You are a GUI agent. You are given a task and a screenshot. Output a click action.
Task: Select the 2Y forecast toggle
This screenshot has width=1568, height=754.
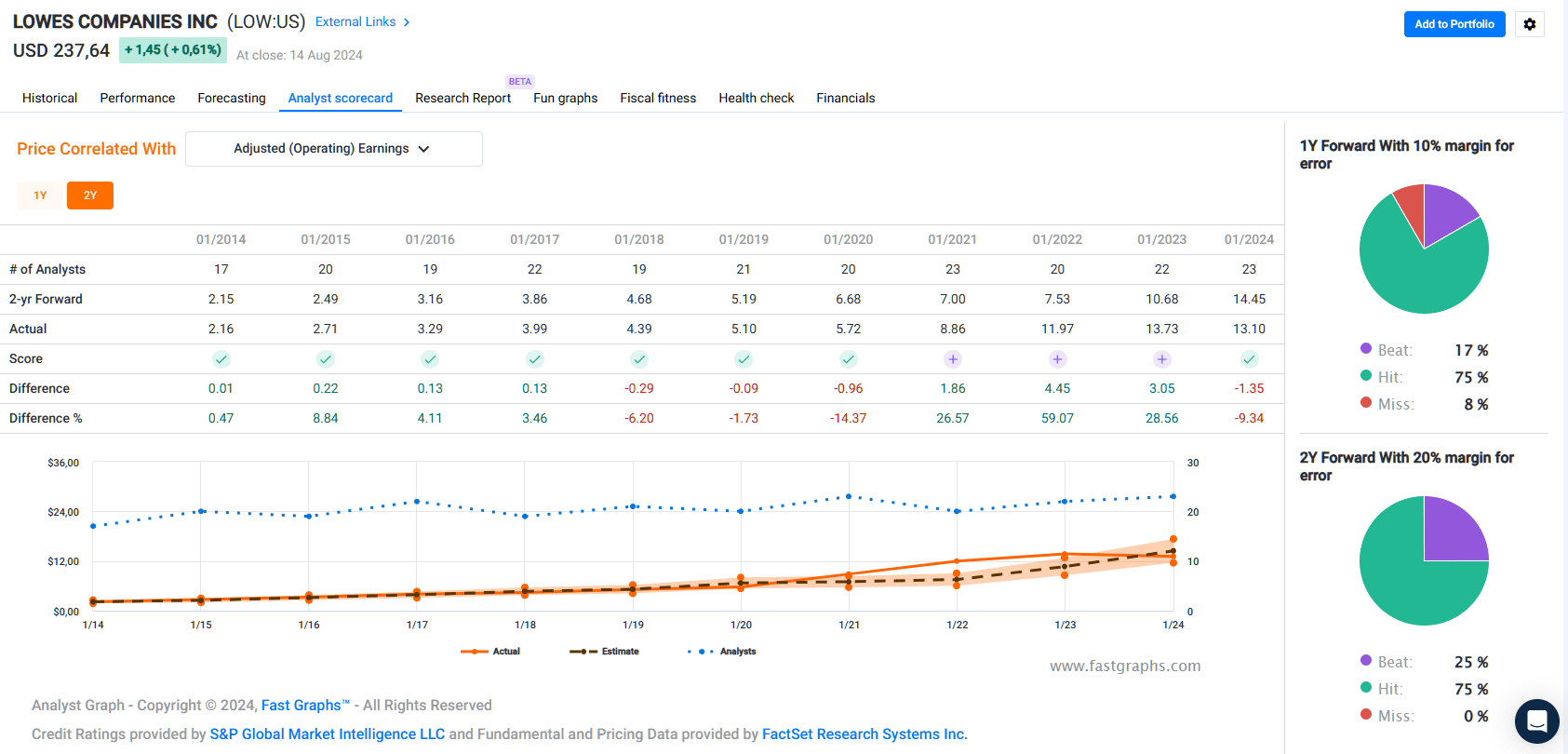tap(90, 195)
